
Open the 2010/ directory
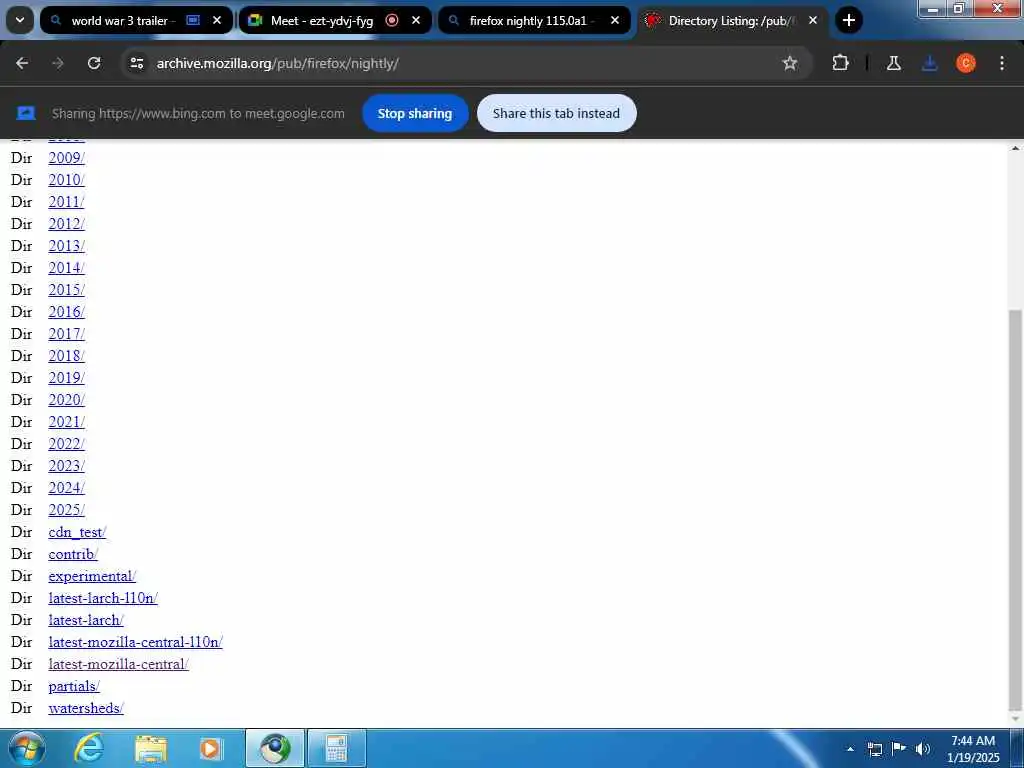click(67, 180)
